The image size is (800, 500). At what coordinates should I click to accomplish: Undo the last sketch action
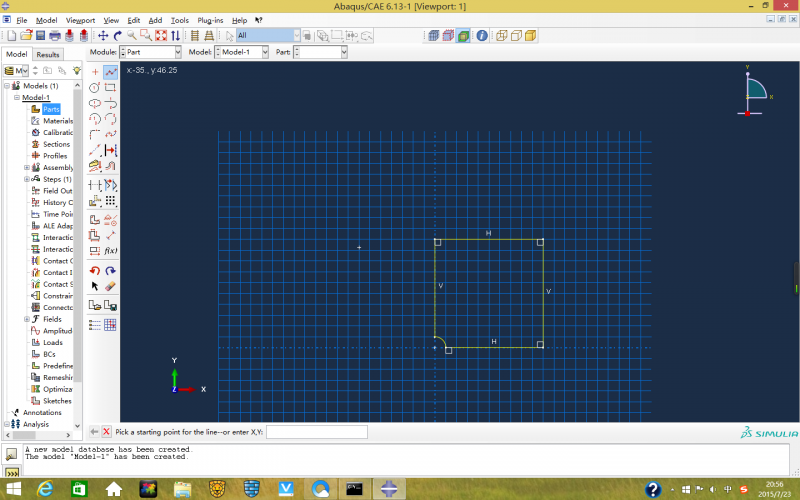tap(95, 271)
